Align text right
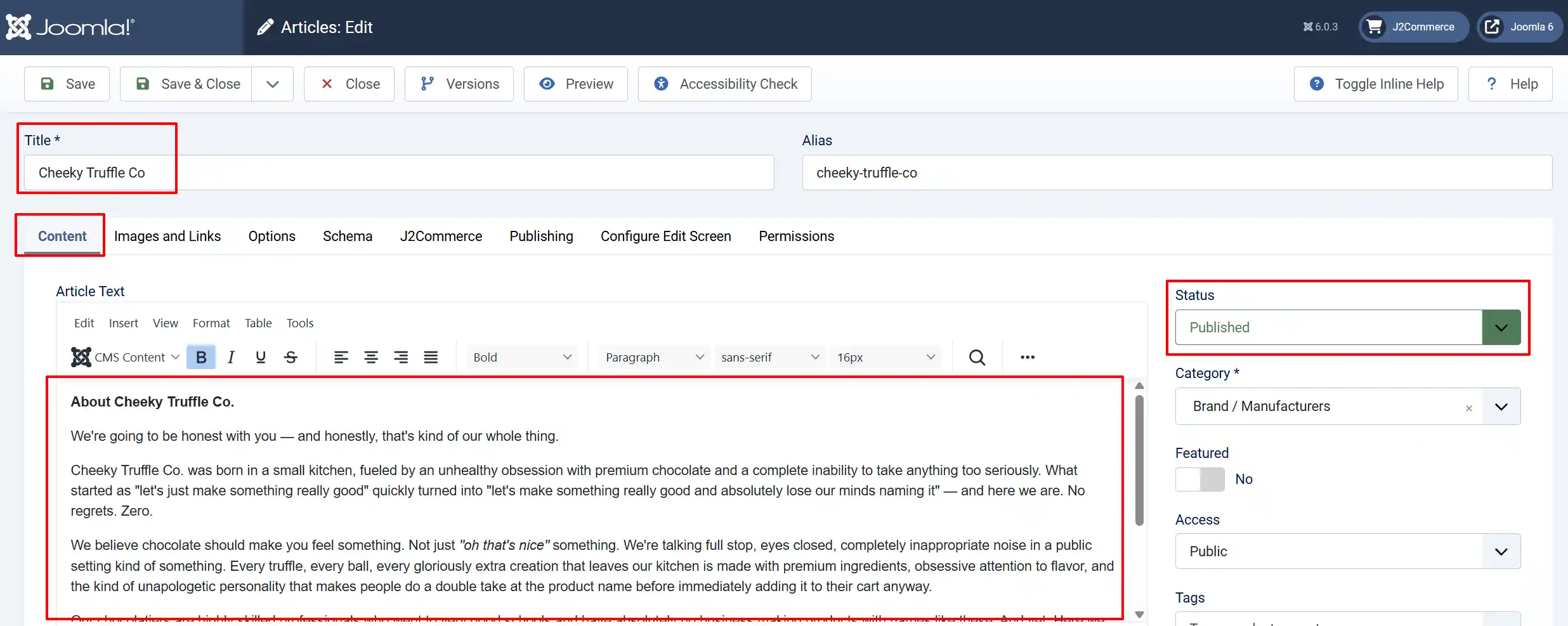1568x626 pixels. click(401, 357)
